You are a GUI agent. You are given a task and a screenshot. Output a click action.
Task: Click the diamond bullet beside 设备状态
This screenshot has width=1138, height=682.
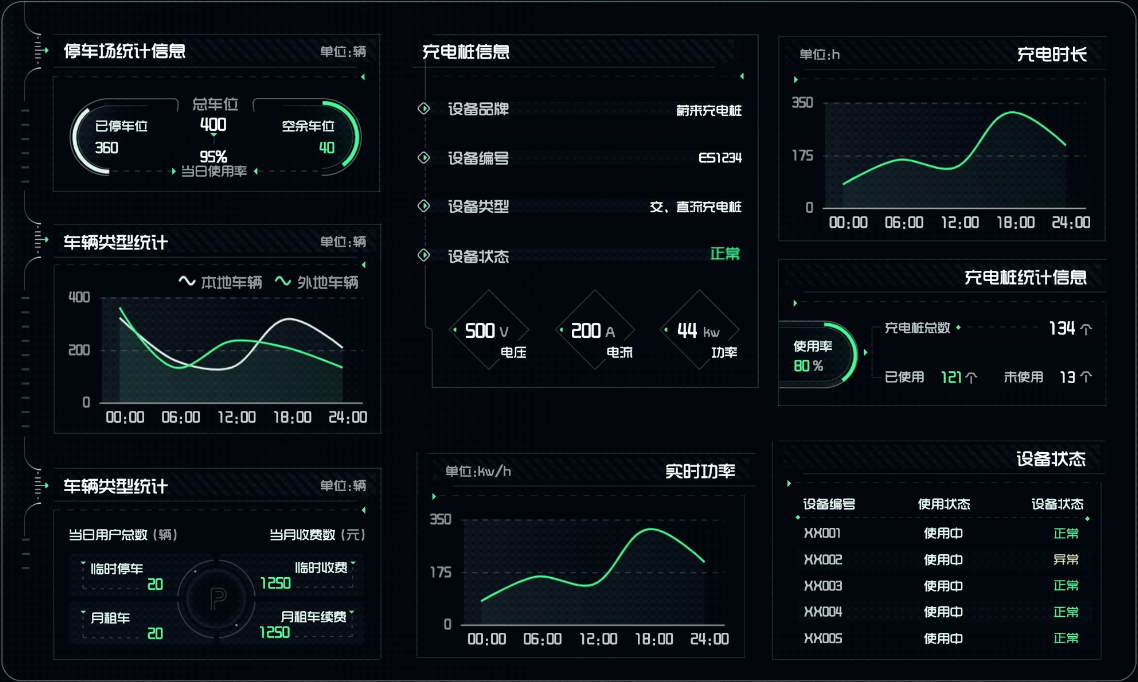(423, 256)
